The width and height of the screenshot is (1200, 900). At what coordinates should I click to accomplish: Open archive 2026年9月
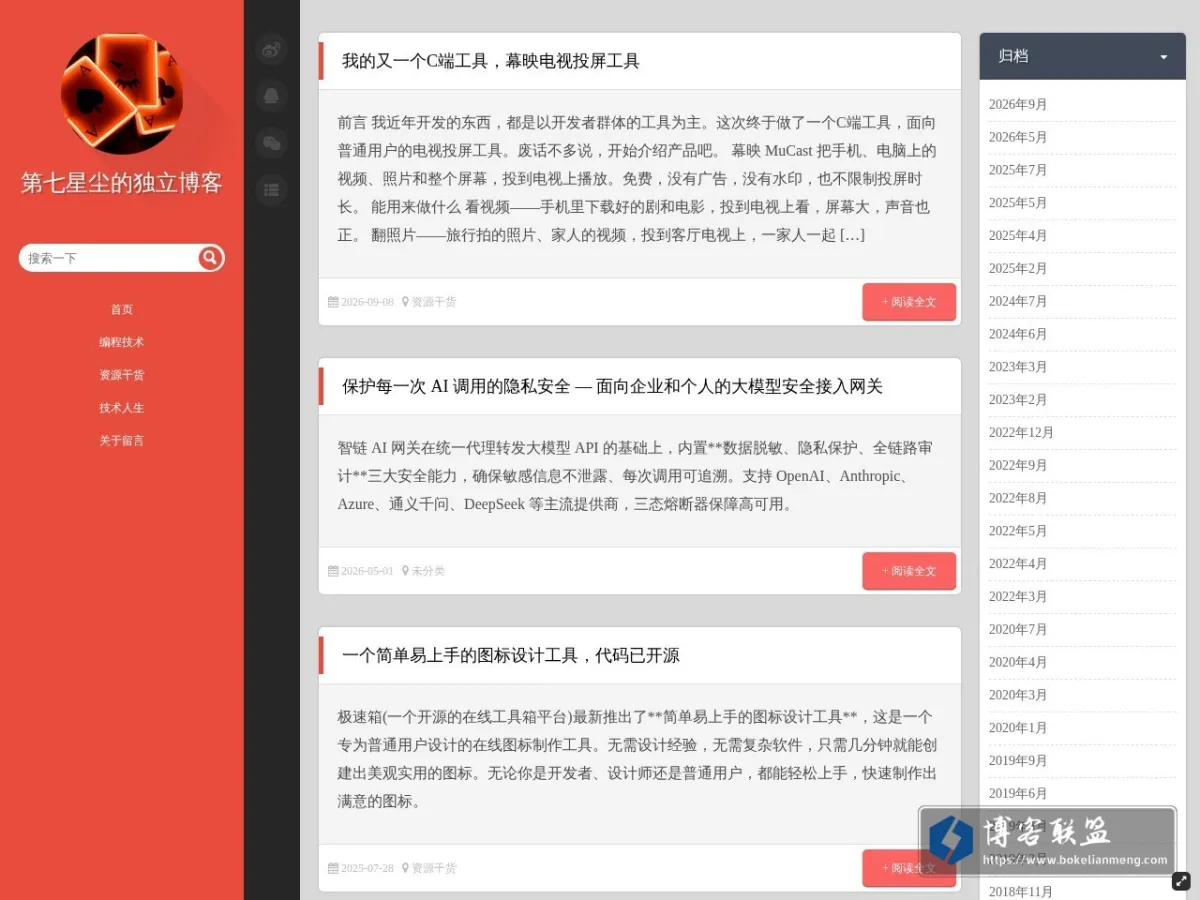tap(1018, 105)
